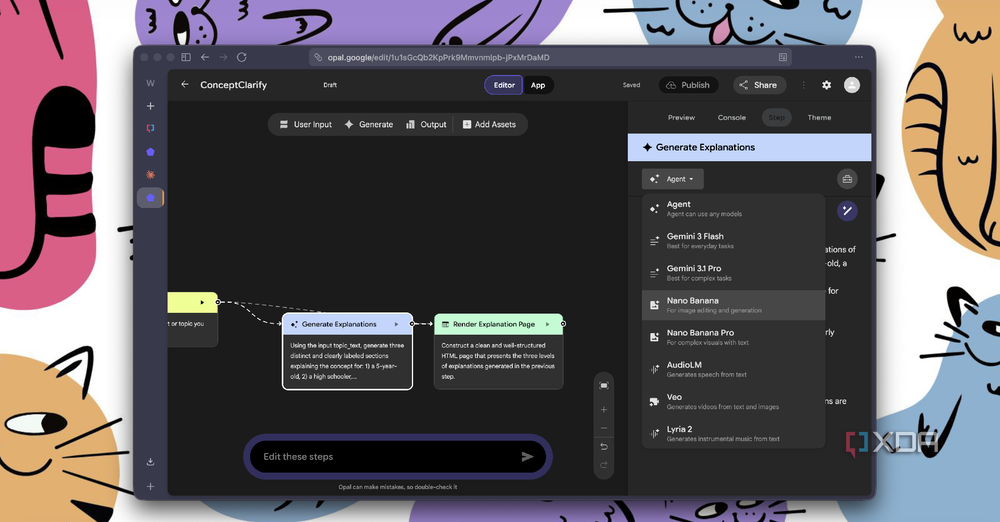Open downloads icon in the browser sidebar
This screenshot has height=522, width=1000.
(x=151, y=461)
